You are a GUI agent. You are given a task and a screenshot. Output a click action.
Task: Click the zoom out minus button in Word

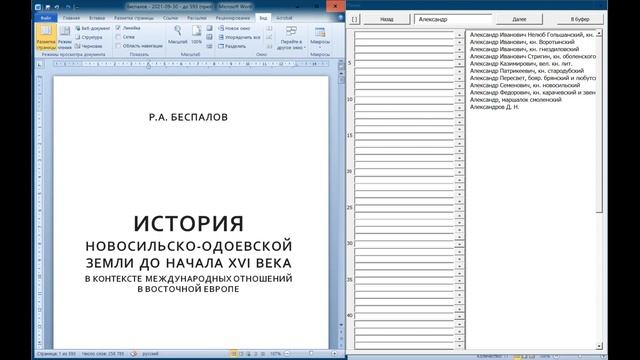pos(286,353)
